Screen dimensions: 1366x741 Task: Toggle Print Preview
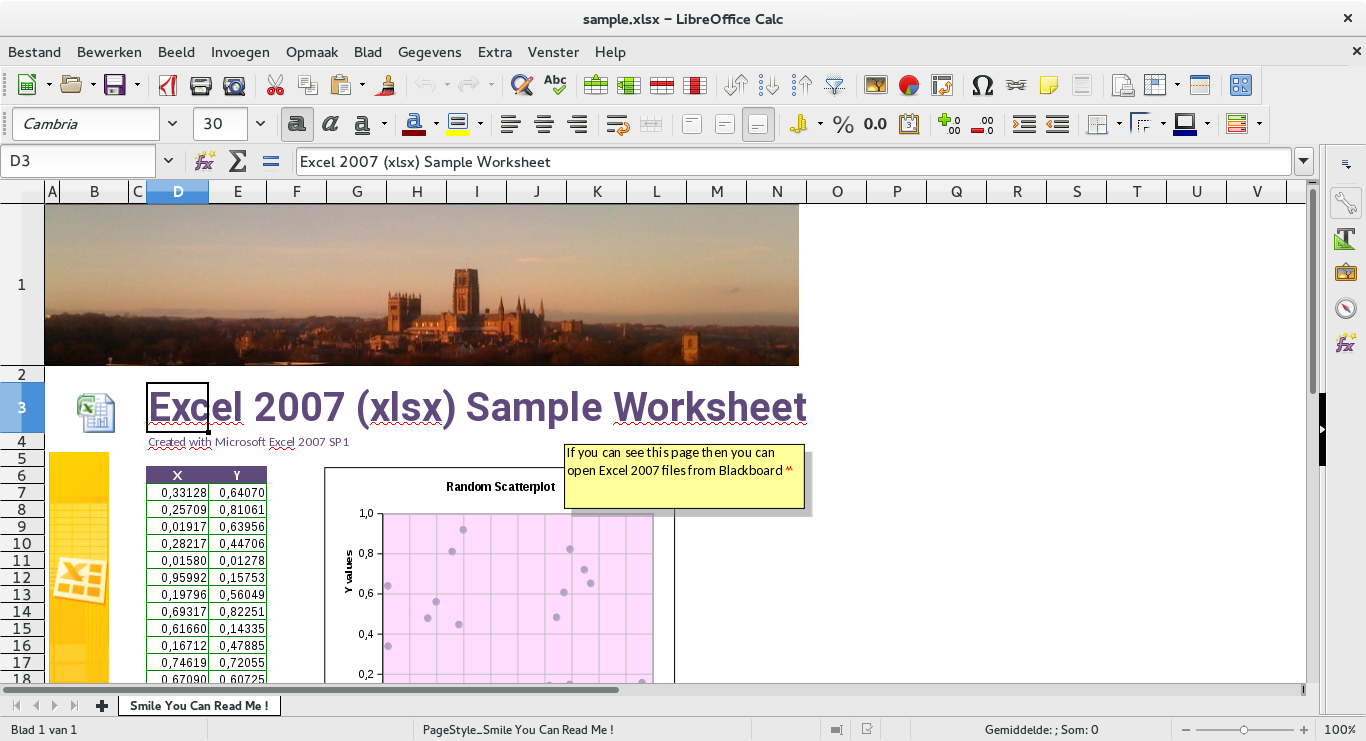234,85
